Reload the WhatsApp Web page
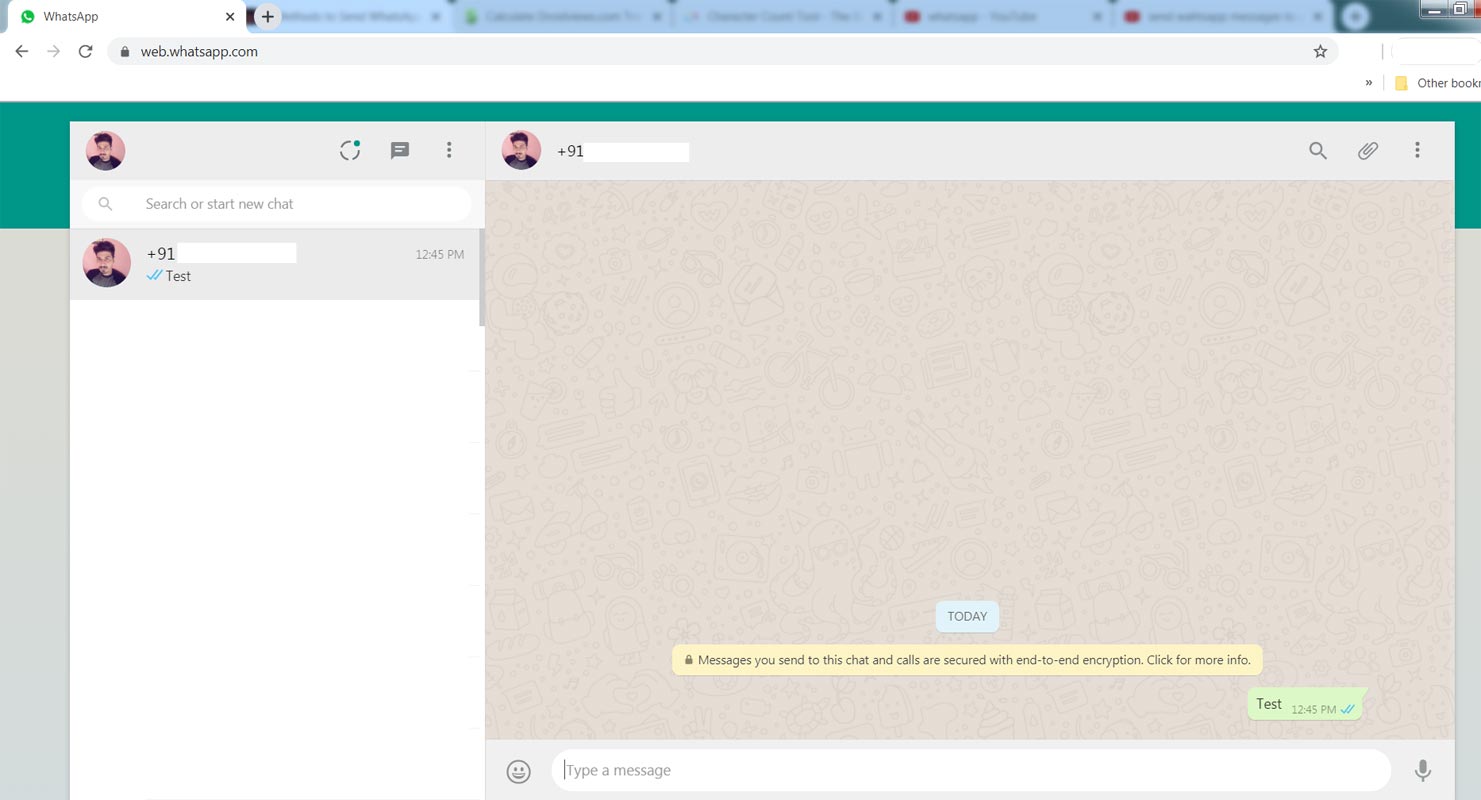This screenshot has width=1481, height=800. [86, 51]
